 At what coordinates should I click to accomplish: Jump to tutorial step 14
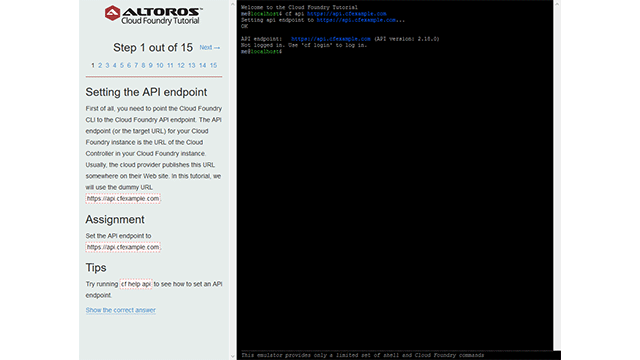coord(202,65)
